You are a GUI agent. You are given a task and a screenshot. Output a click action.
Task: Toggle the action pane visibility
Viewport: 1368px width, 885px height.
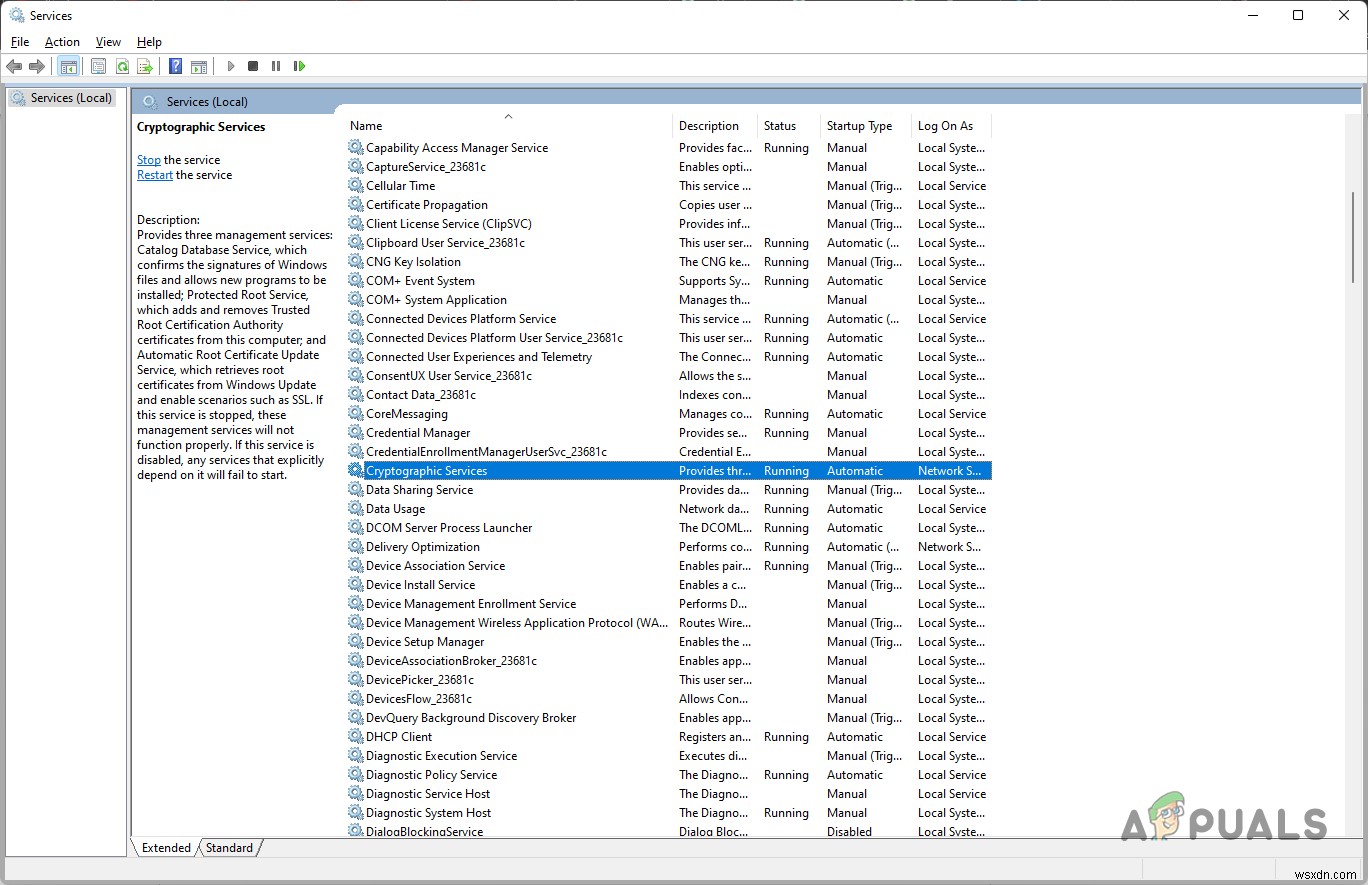click(x=199, y=66)
